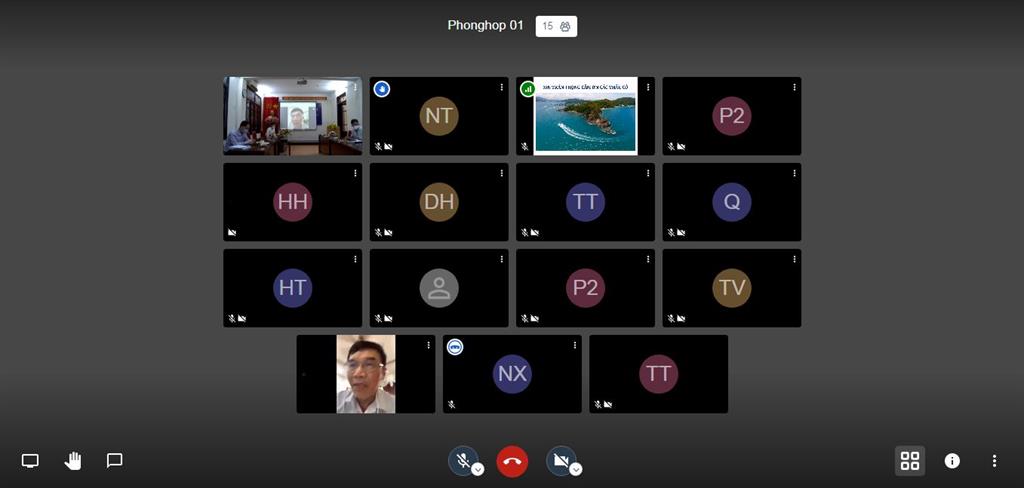Image resolution: width=1024 pixels, height=488 pixels.
Task: Select the conference room video thumbnail
Action: tap(292, 116)
